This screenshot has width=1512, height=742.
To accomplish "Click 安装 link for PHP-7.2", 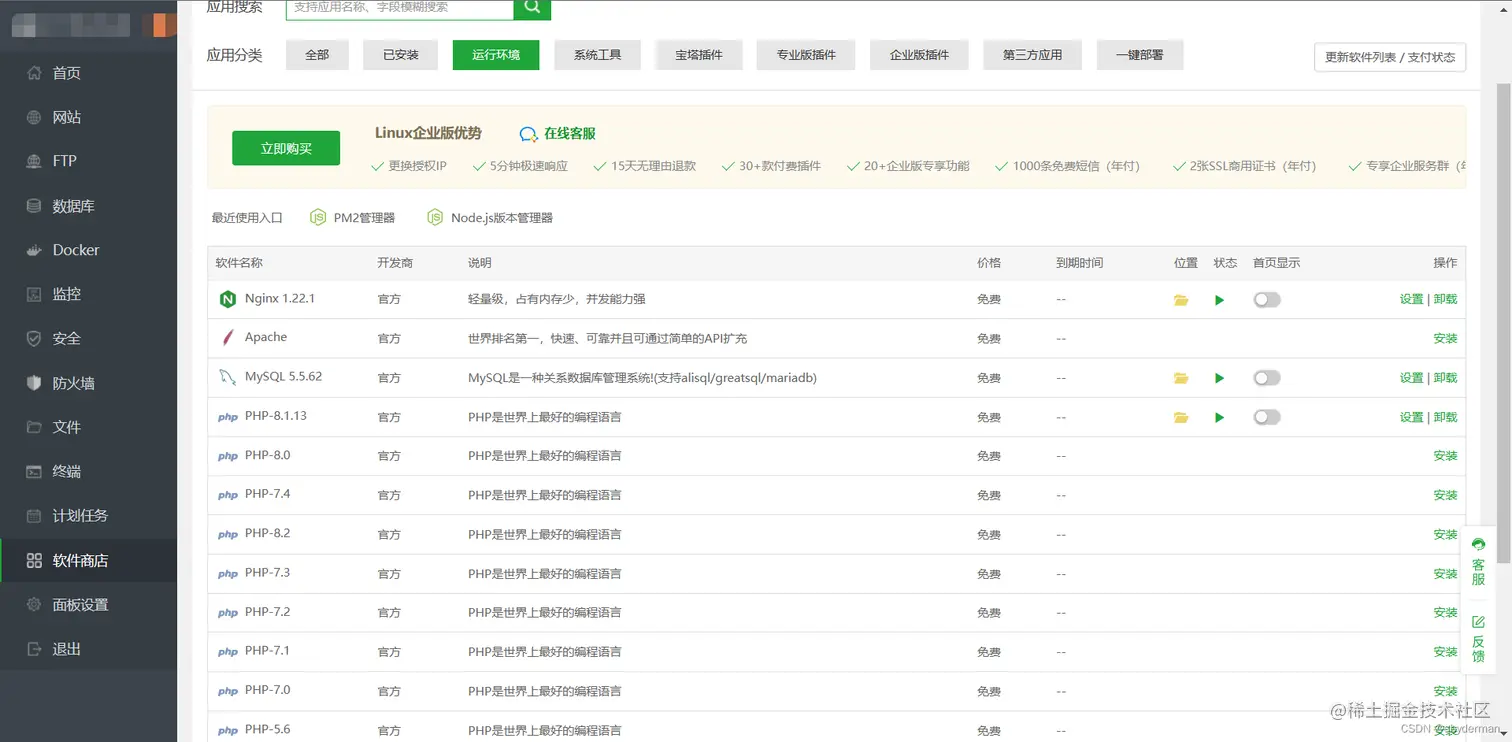I will click(1445, 613).
